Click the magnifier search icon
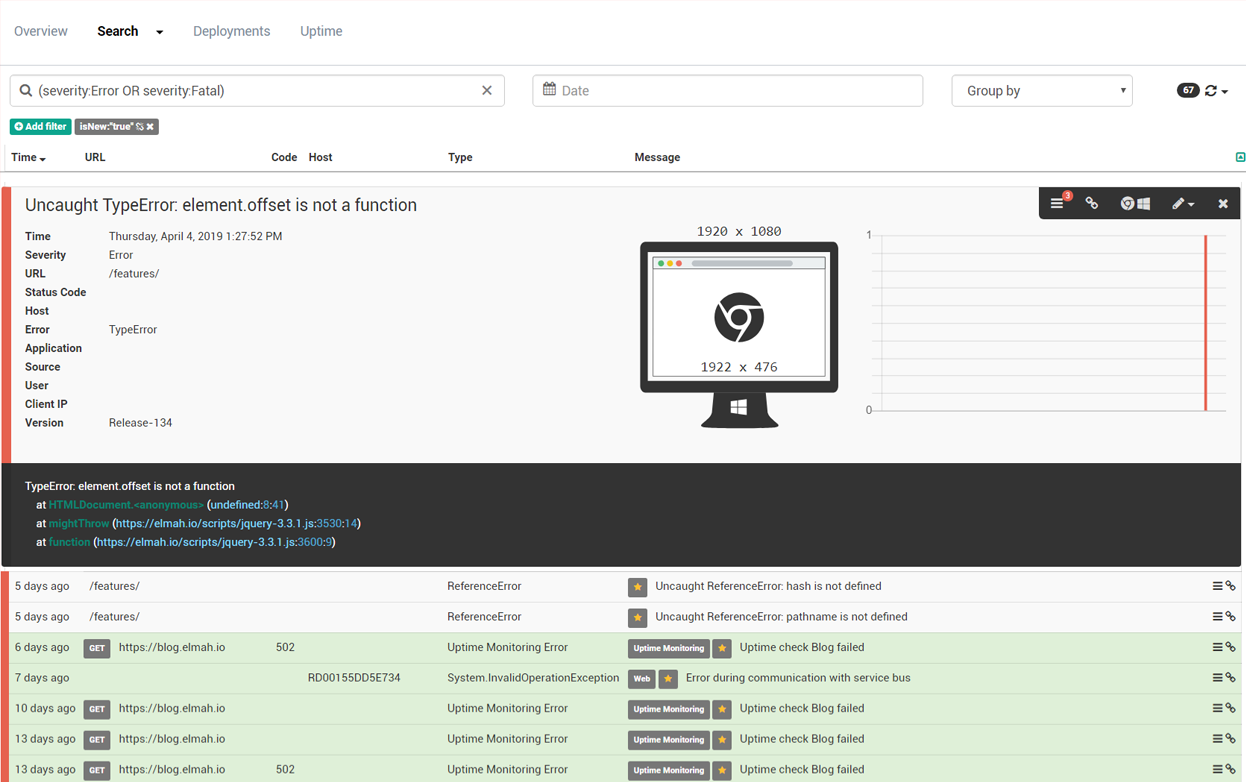 point(26,90)
